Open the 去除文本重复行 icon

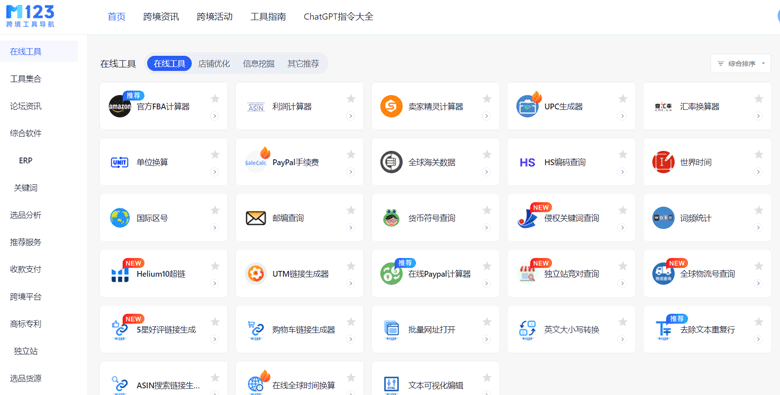[663, 330]
